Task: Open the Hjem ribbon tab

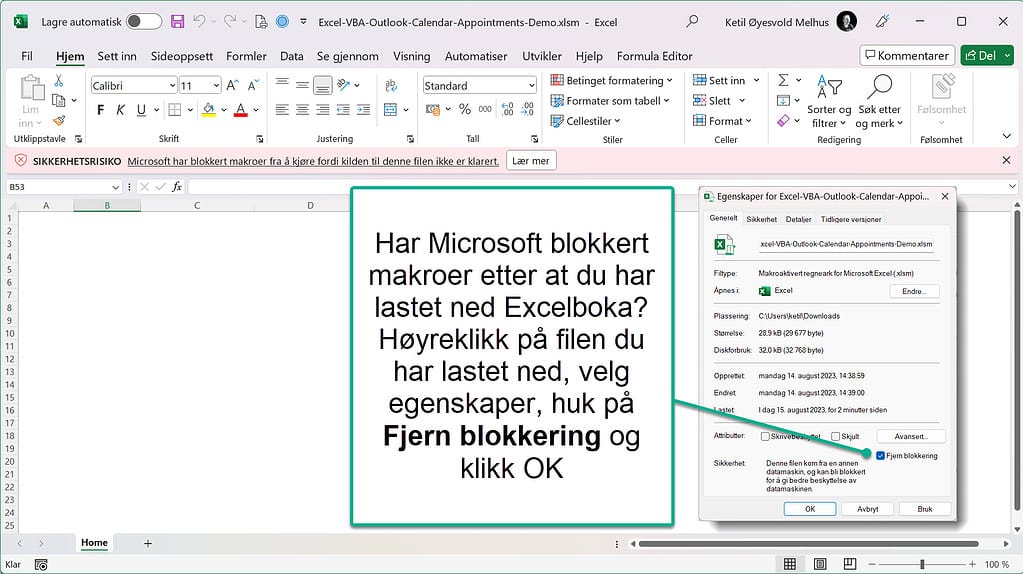Action: tap(70, 56)
